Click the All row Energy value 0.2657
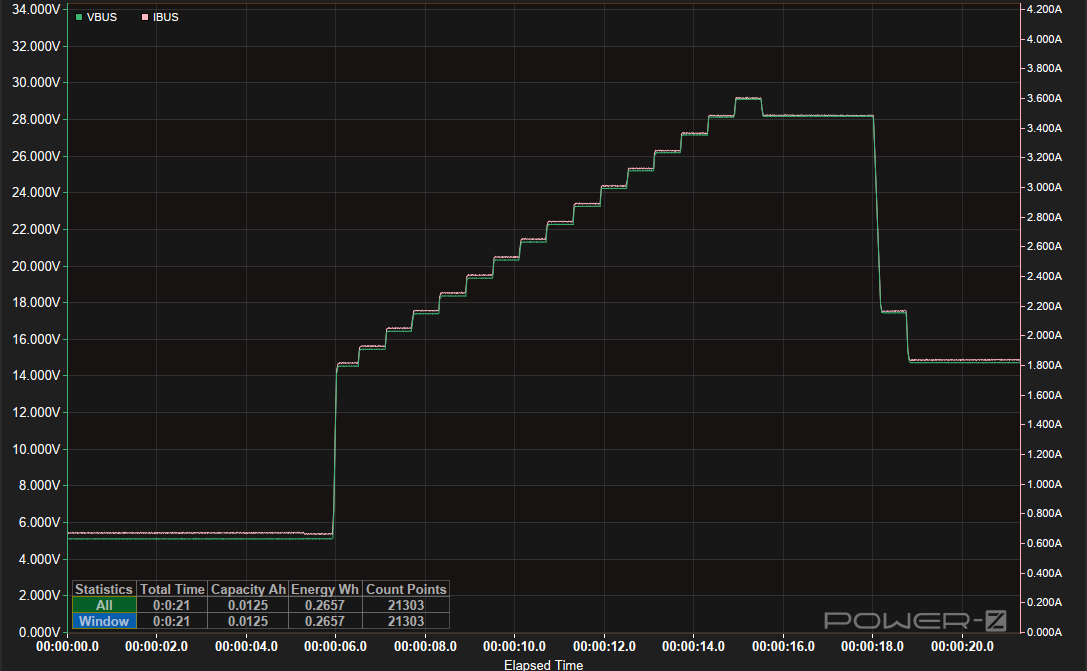 pos(325,605)
